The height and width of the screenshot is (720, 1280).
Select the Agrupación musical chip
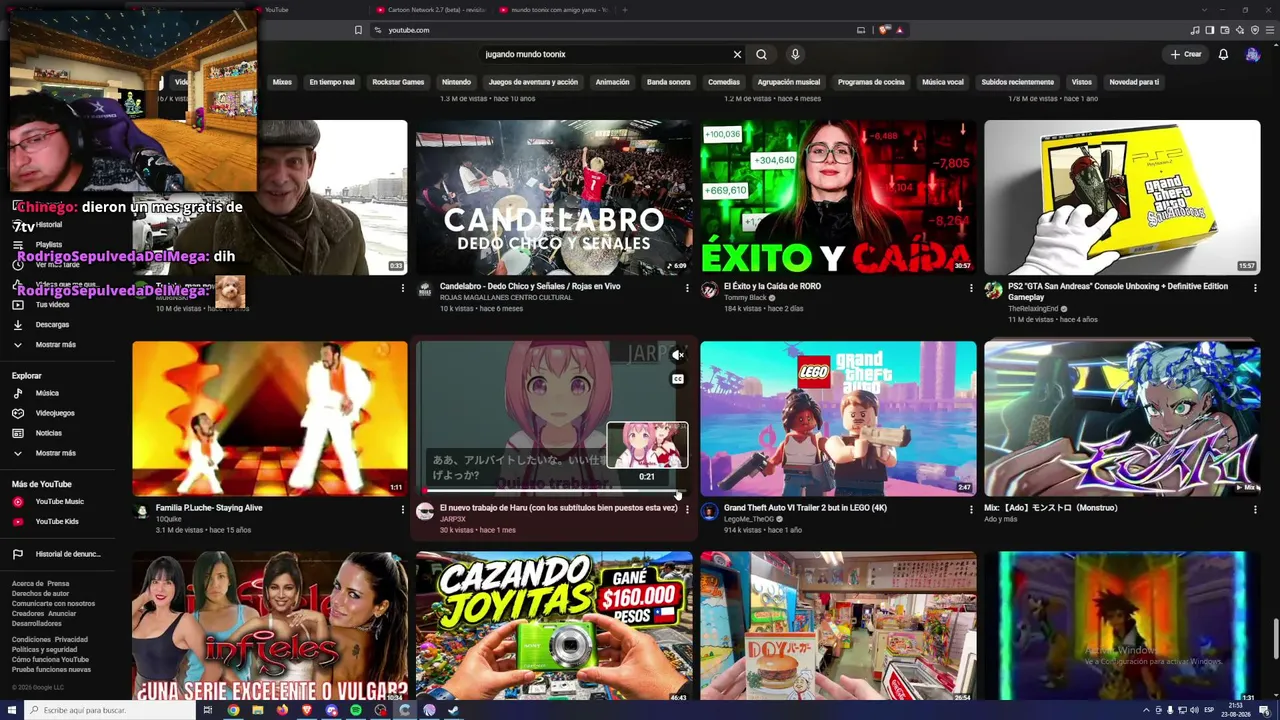tap(789, 82)
